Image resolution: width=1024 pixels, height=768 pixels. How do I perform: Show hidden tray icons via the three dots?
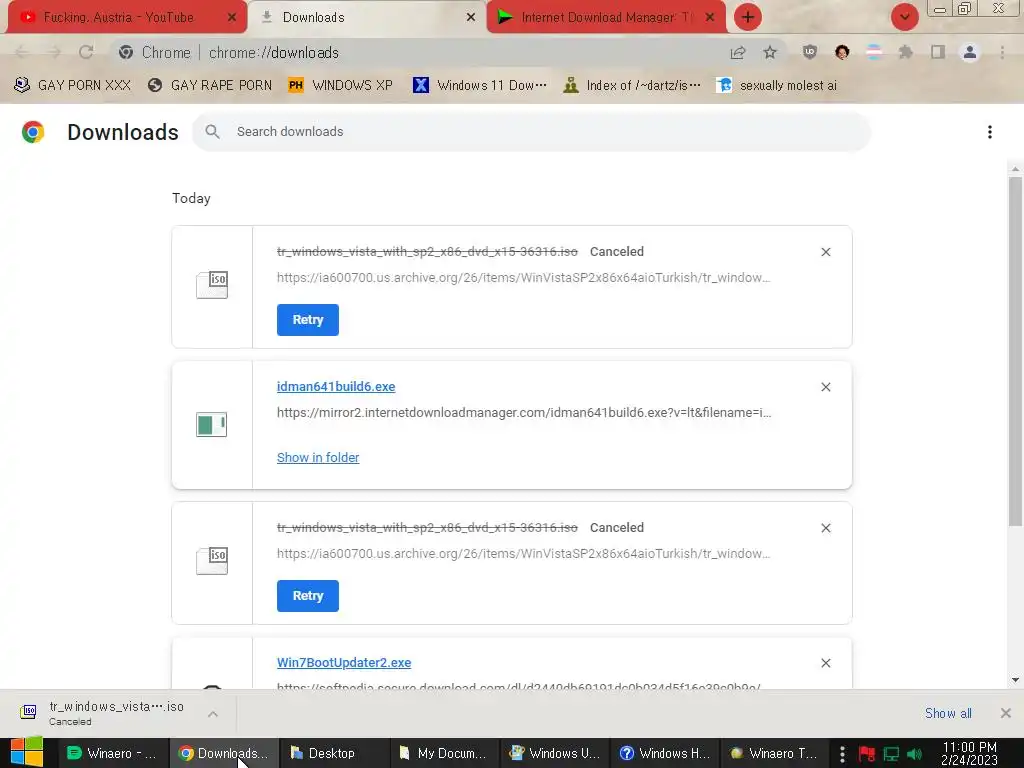[842, 754]
